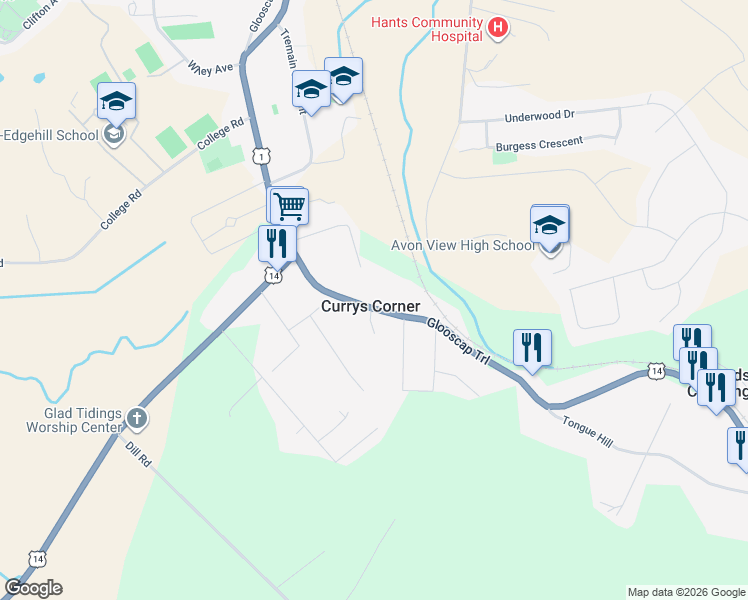The height and width of the screenshot is (600, 748).
Task: Select the Route 1 highway shield
Action: point(261,156)
